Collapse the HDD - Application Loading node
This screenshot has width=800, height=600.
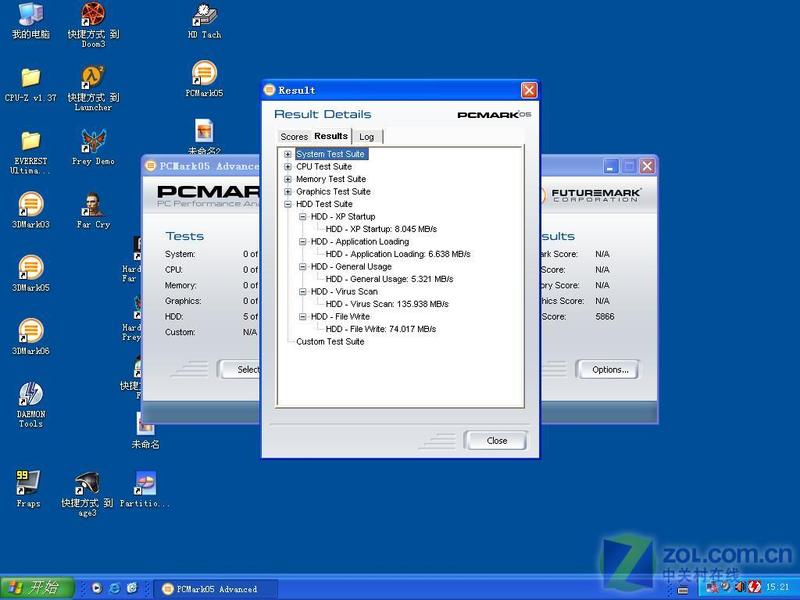point(303,241)
